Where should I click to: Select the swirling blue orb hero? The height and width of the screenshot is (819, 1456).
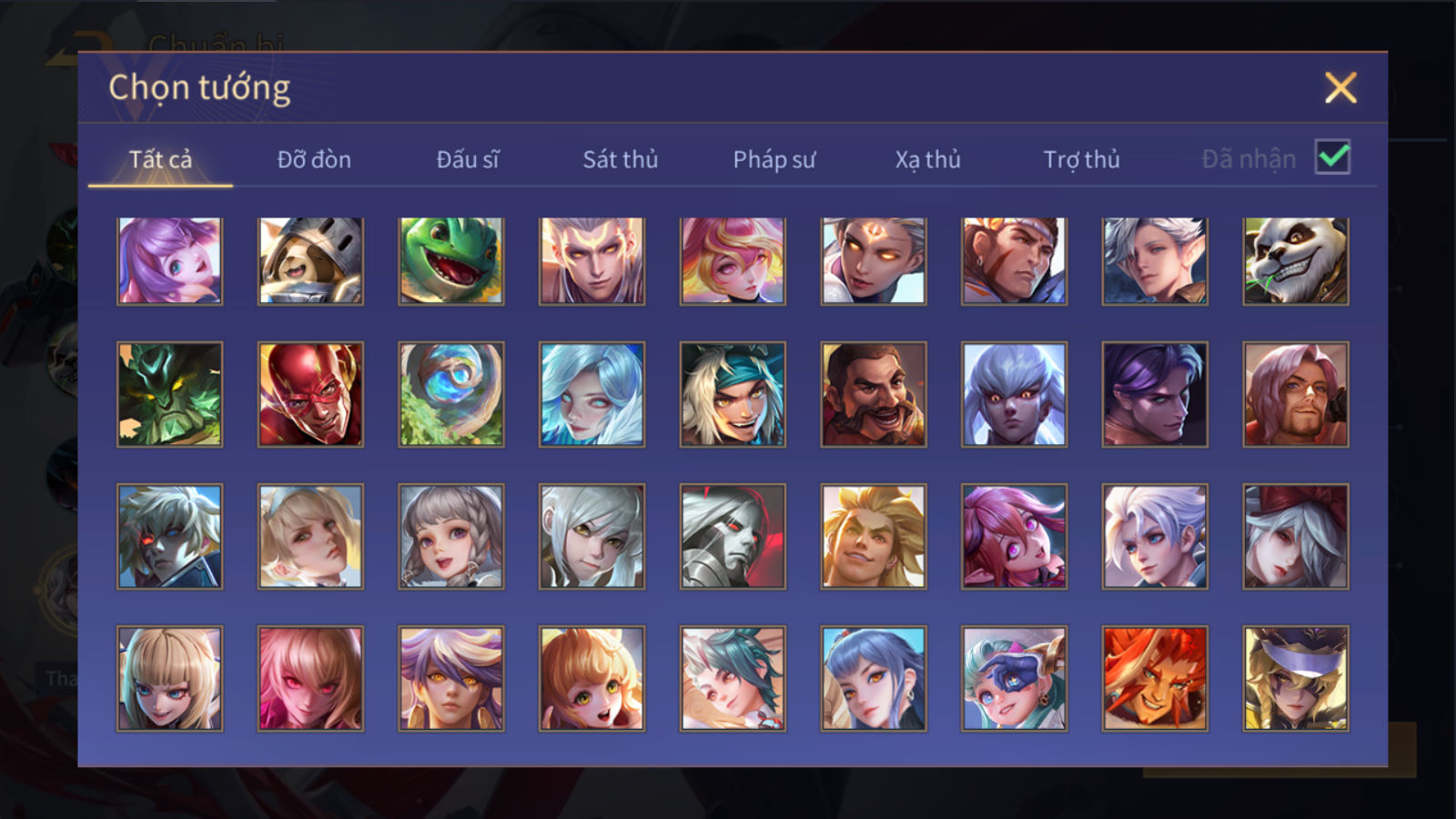(451, 394)
